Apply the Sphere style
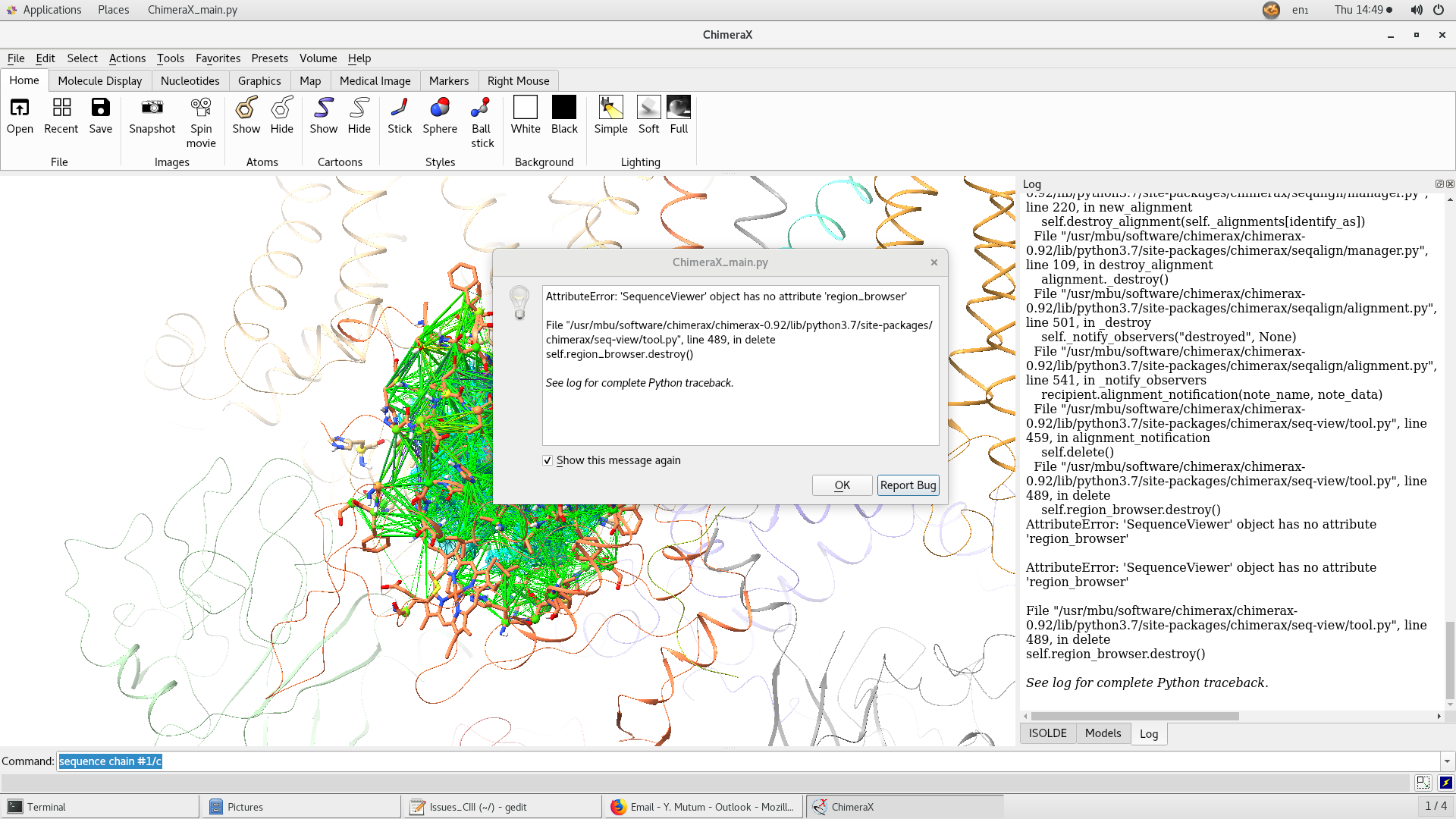The height and width of the screenshot is (819, 1456). (440, 108)
